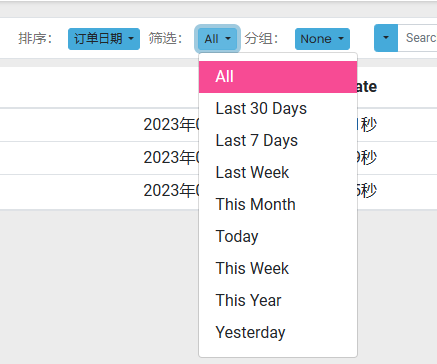This screenshot has width=437, height=364.
Task: Select Yesterday filter option
Action: [x=278, y=333]
